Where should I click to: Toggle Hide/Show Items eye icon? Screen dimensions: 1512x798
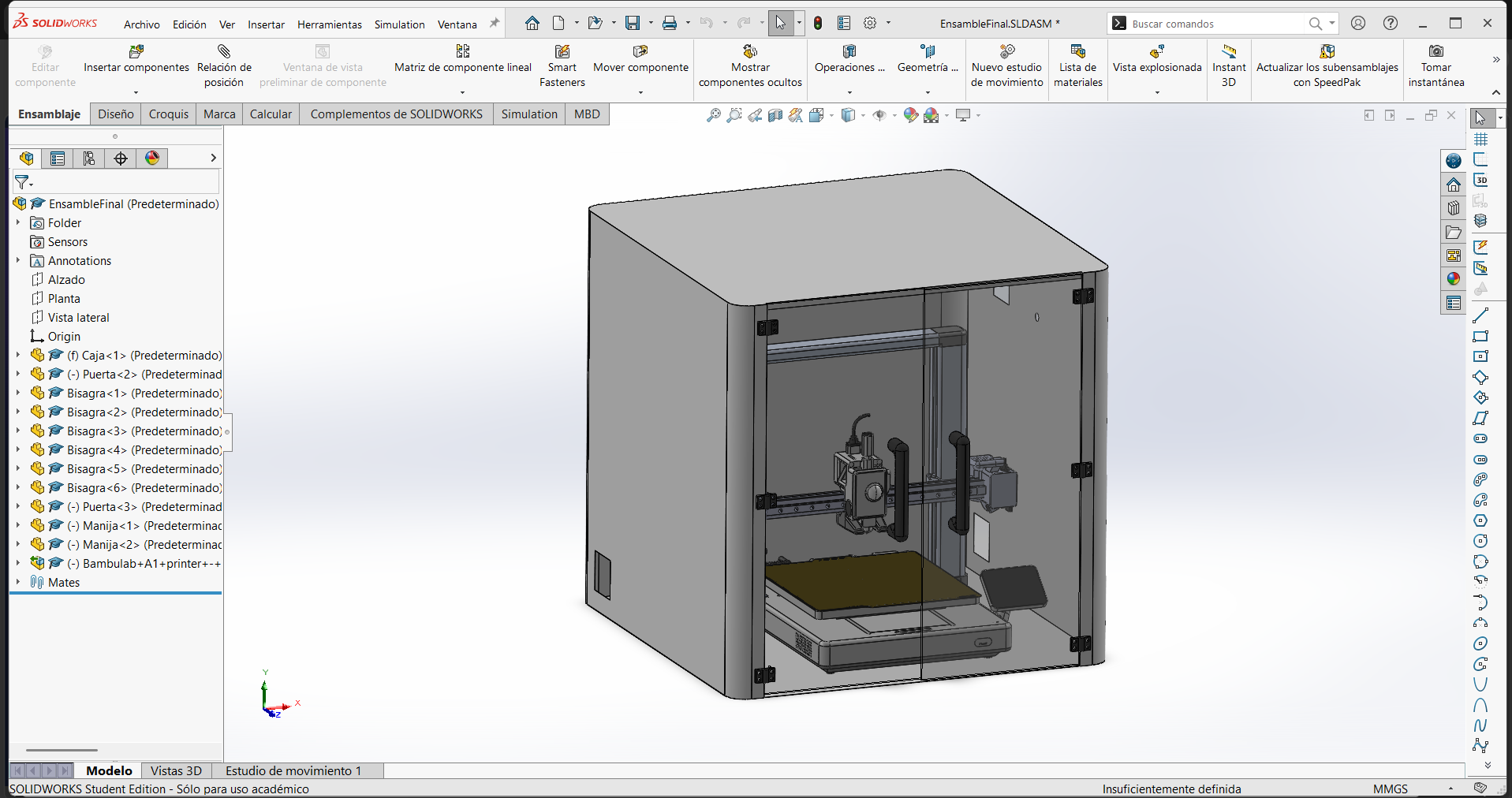click(879, 115)
